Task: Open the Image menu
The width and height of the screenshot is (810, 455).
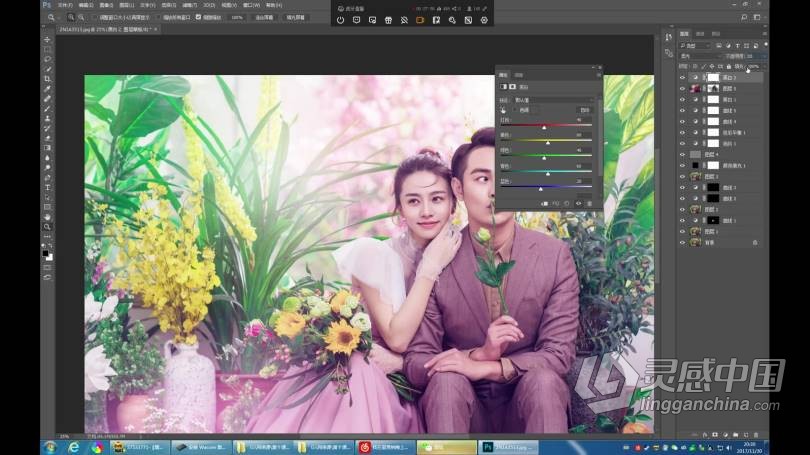Action: point(106,5)
